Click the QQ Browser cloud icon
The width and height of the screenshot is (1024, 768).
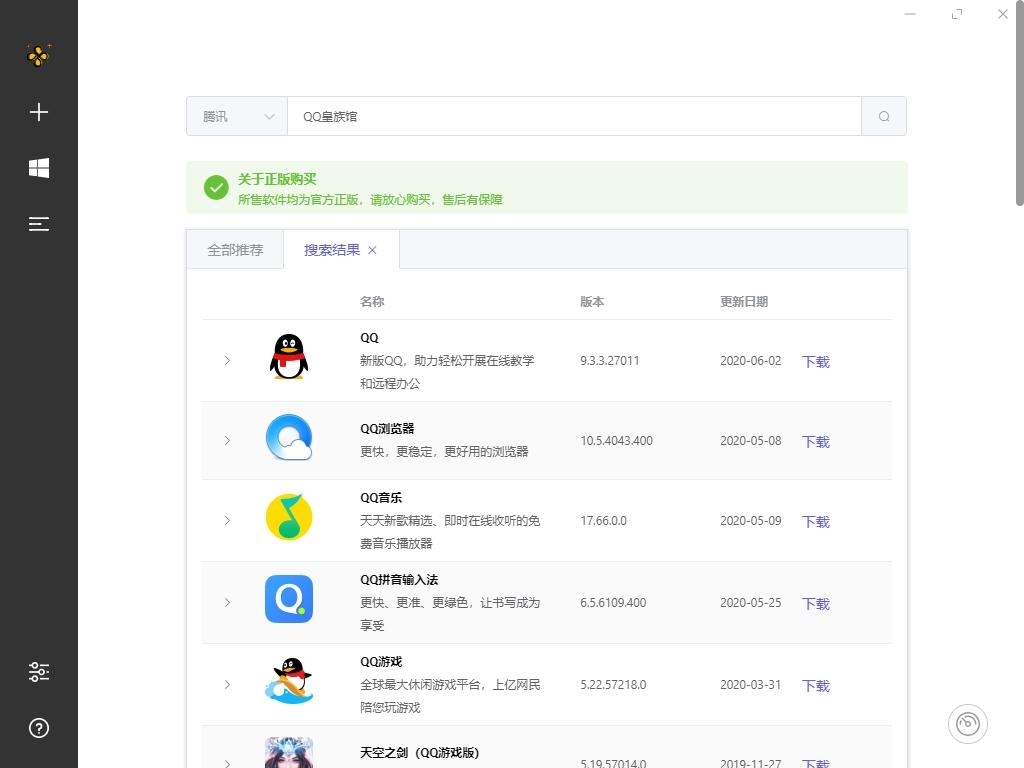pos(289,438)
